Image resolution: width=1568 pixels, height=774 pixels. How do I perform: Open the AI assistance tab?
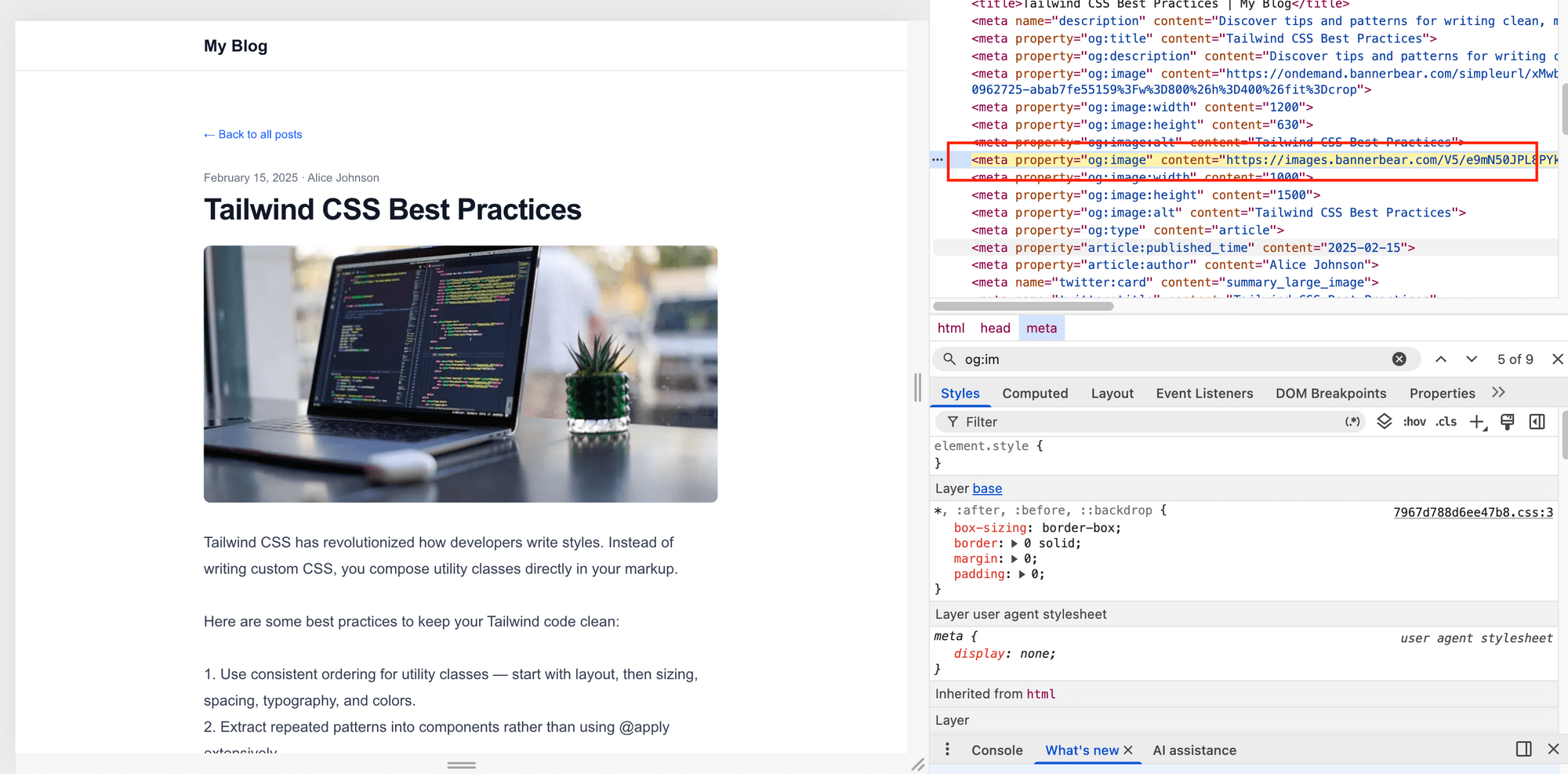click(1194, 750)
